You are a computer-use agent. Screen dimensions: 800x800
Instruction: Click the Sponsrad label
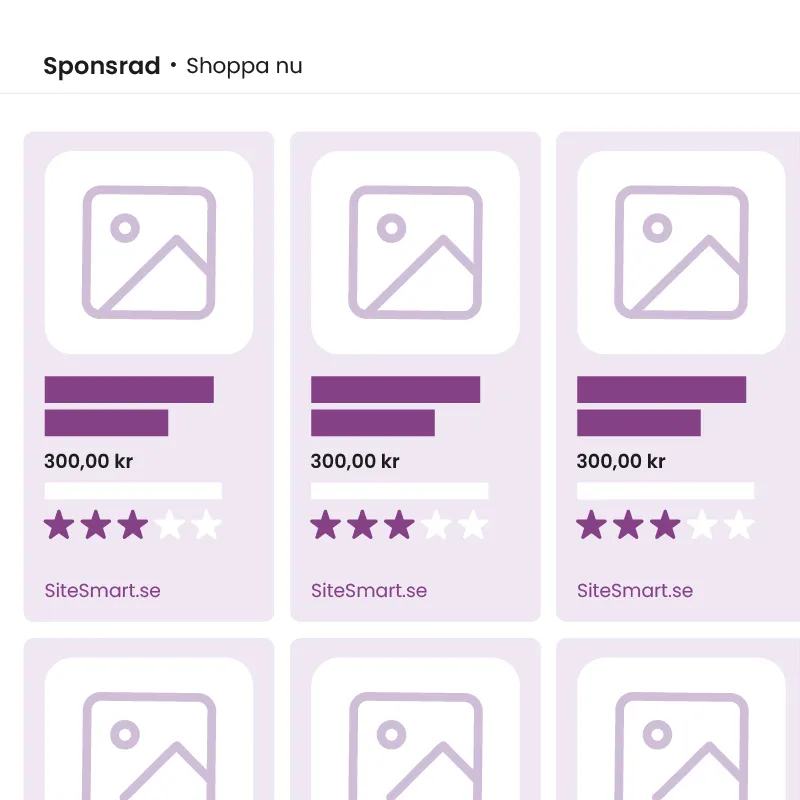coord(102,66)
